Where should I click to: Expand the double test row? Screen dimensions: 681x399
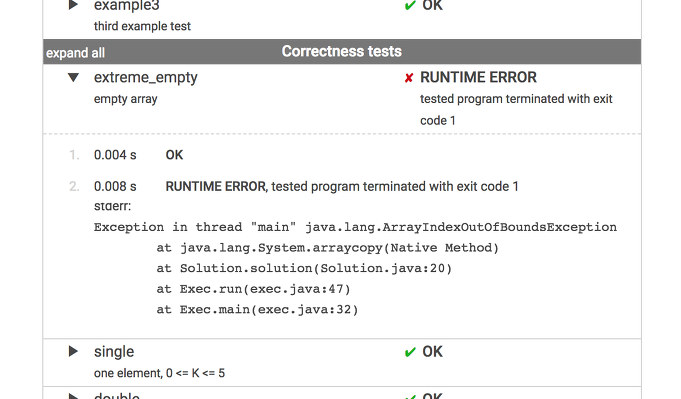tap(73, 396)
